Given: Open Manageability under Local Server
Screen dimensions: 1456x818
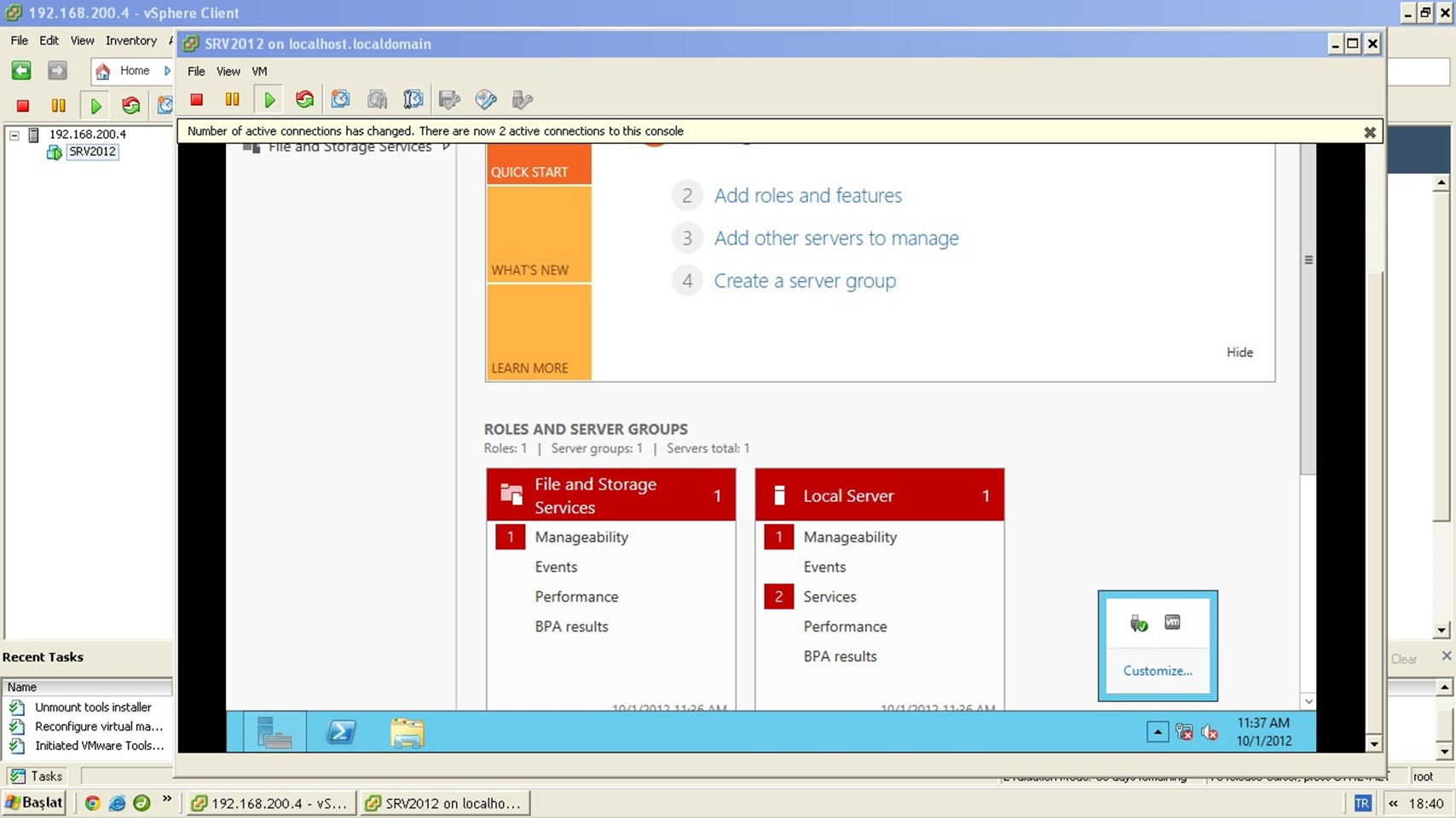Looking at the screenshot, I should 850,537.
